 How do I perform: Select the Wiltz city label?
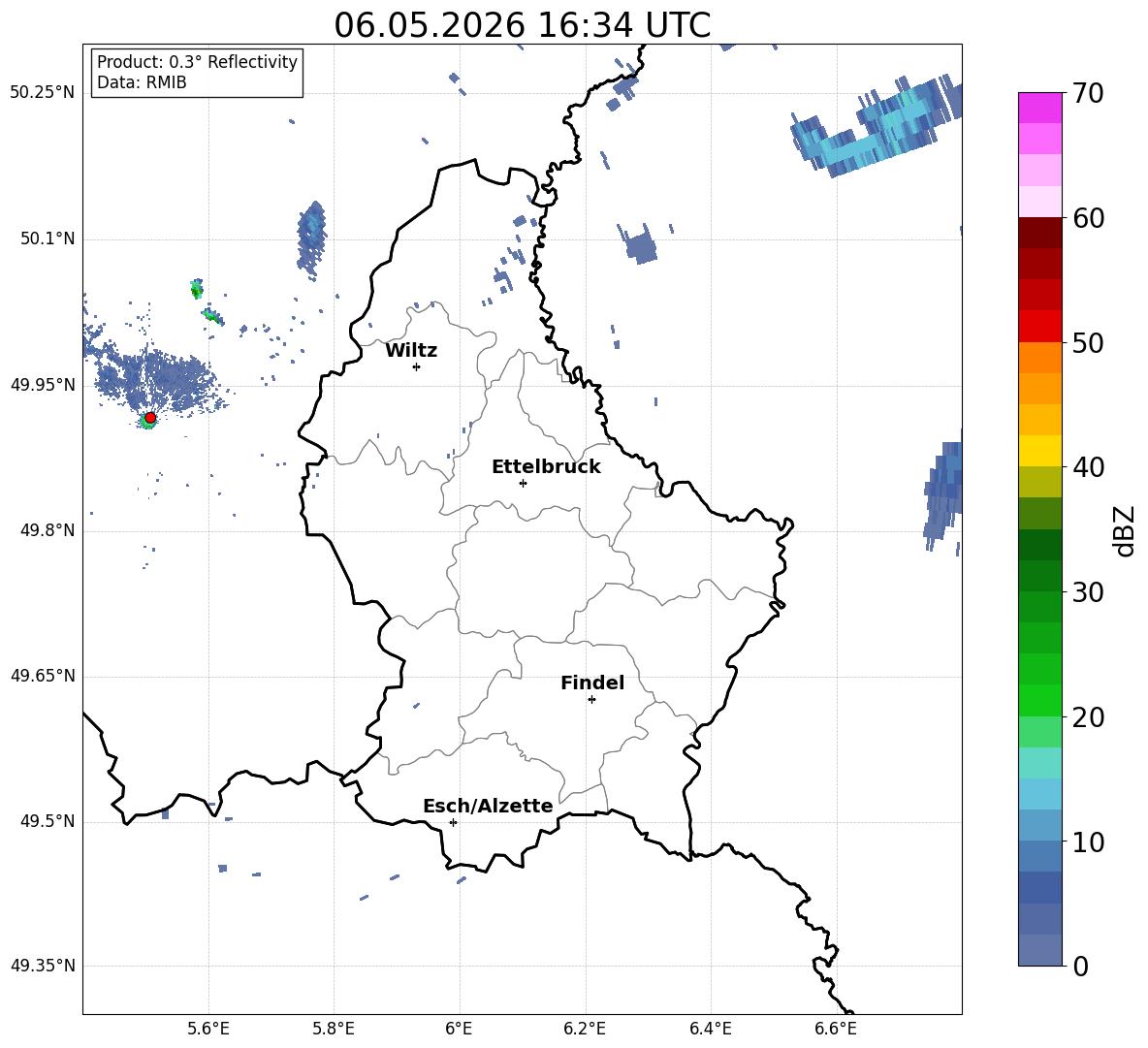point(411,351)
